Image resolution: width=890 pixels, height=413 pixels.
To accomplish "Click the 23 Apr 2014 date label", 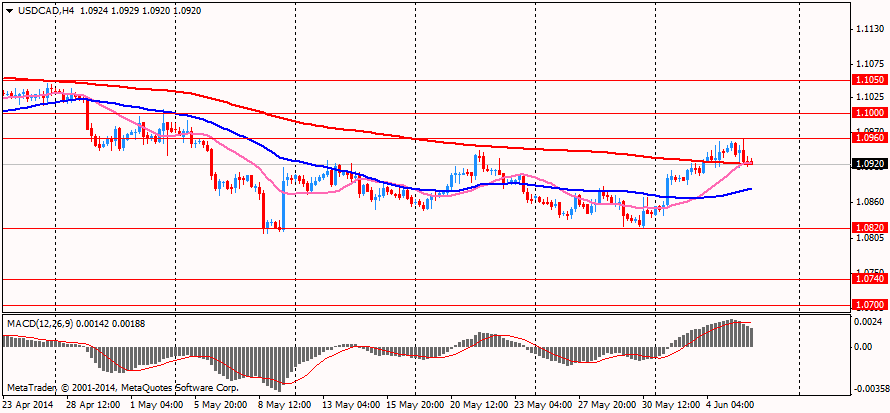I will pyautogui.click(x=26, y=405).
